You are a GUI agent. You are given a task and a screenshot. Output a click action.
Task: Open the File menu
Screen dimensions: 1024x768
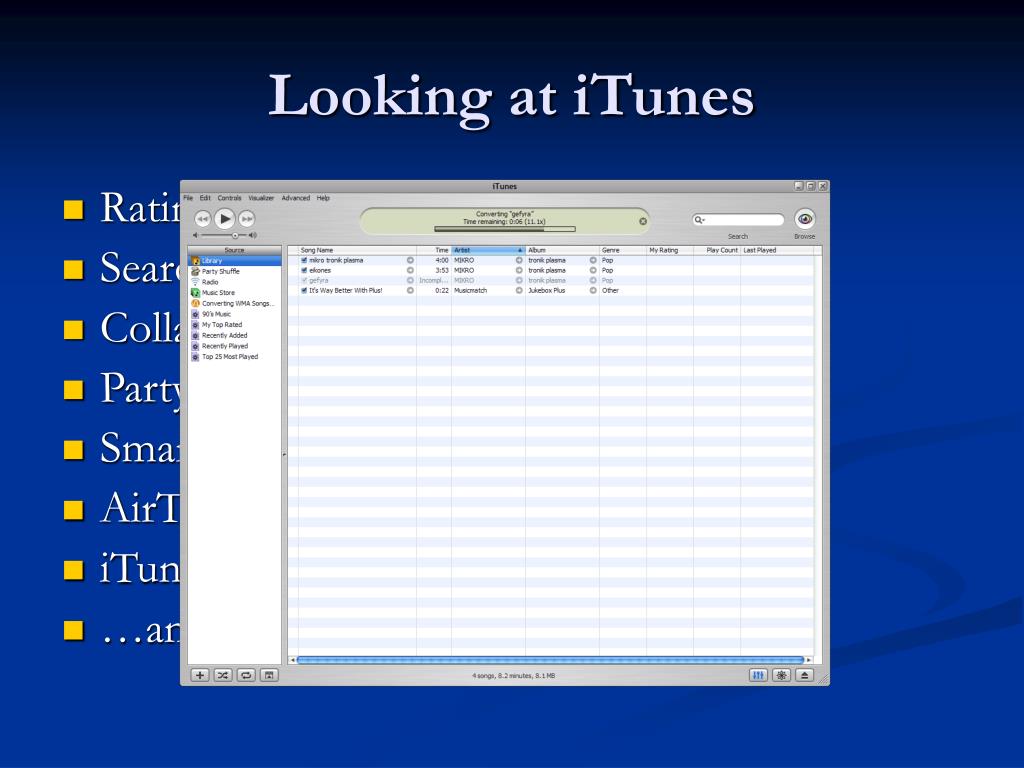pyautogui.click(x=188, y=198)
